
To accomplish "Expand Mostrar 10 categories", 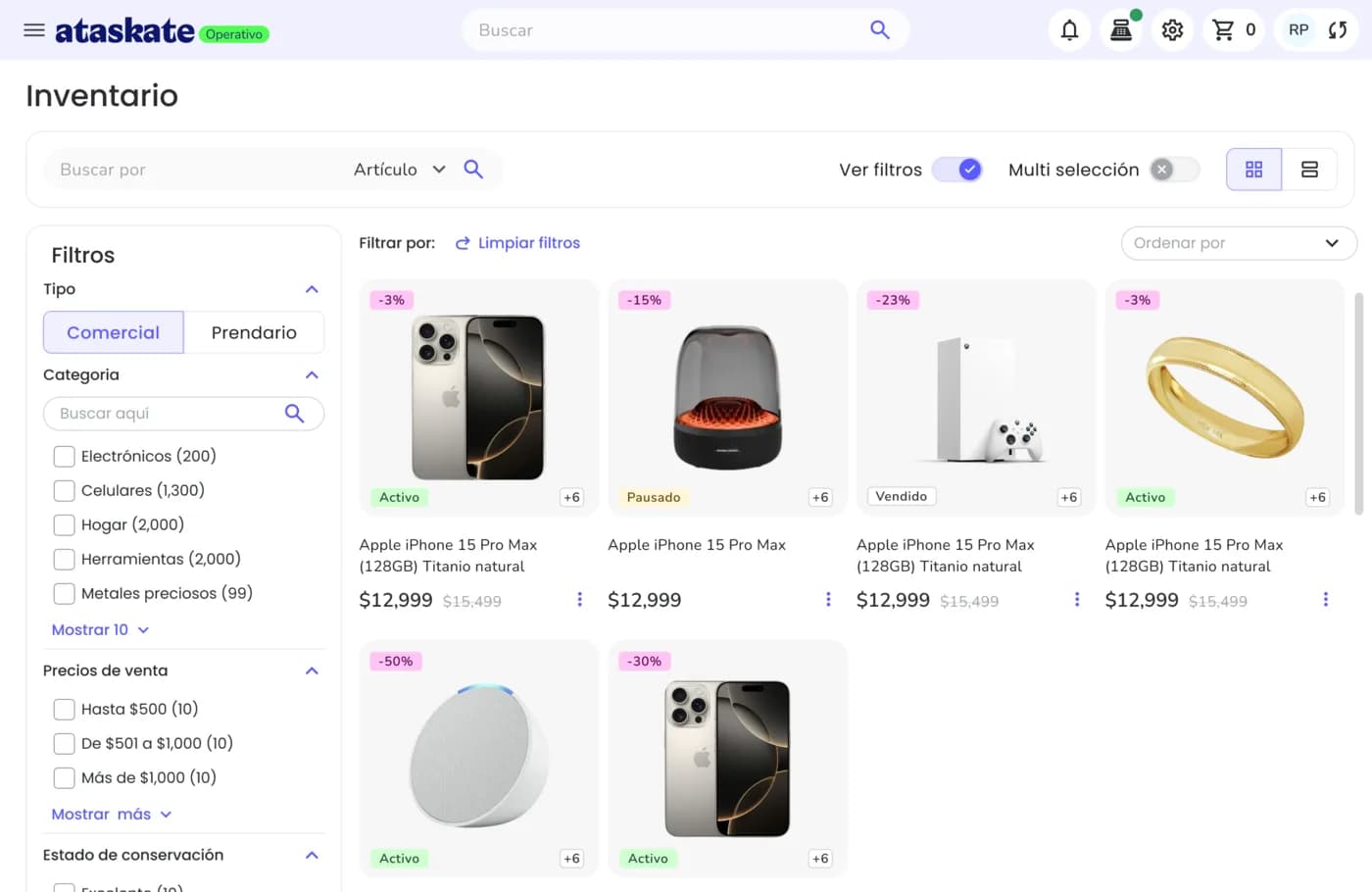I will pyautogui.click(x=100, y=630).
